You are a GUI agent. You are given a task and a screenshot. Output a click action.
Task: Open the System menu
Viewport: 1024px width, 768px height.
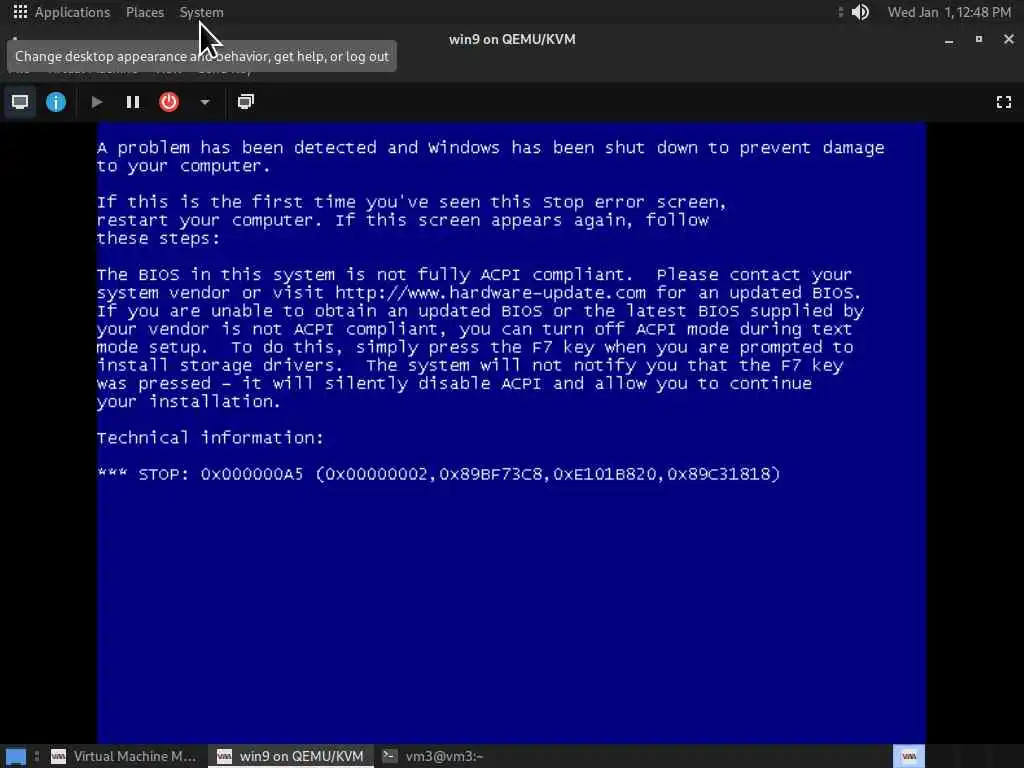(x=201, y=12)
